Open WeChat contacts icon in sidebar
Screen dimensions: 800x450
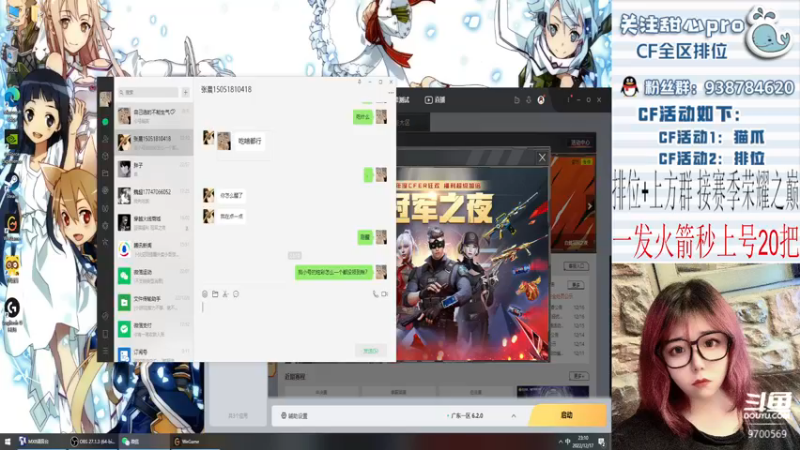pos(105,139)
